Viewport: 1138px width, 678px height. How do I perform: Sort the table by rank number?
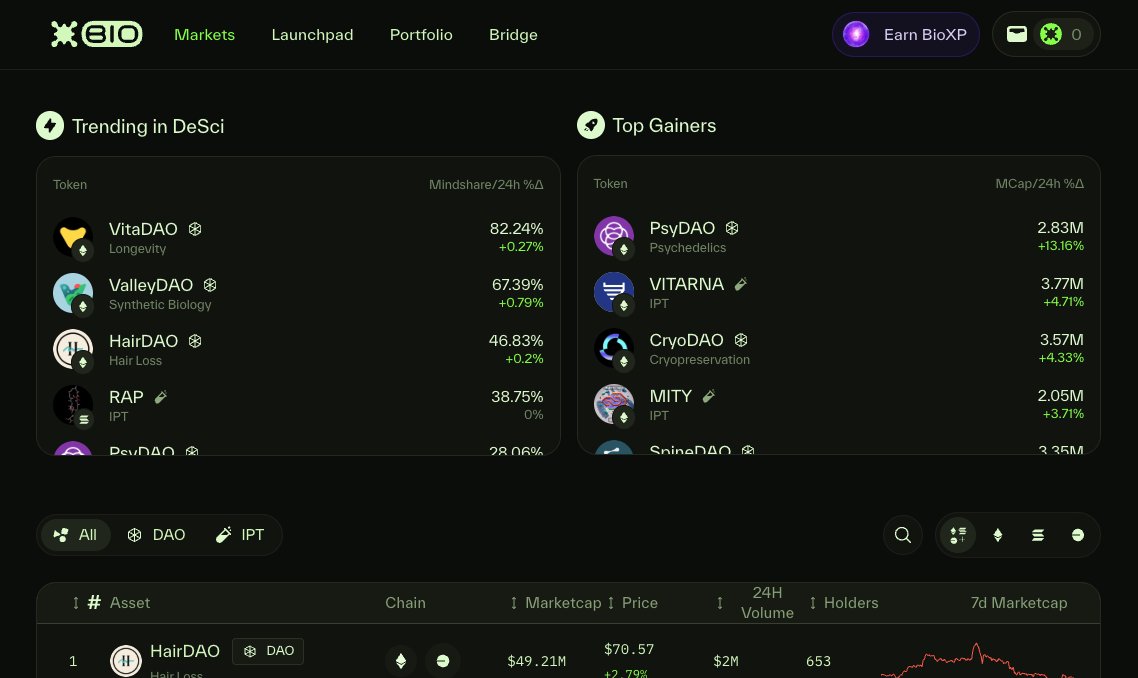86,603
